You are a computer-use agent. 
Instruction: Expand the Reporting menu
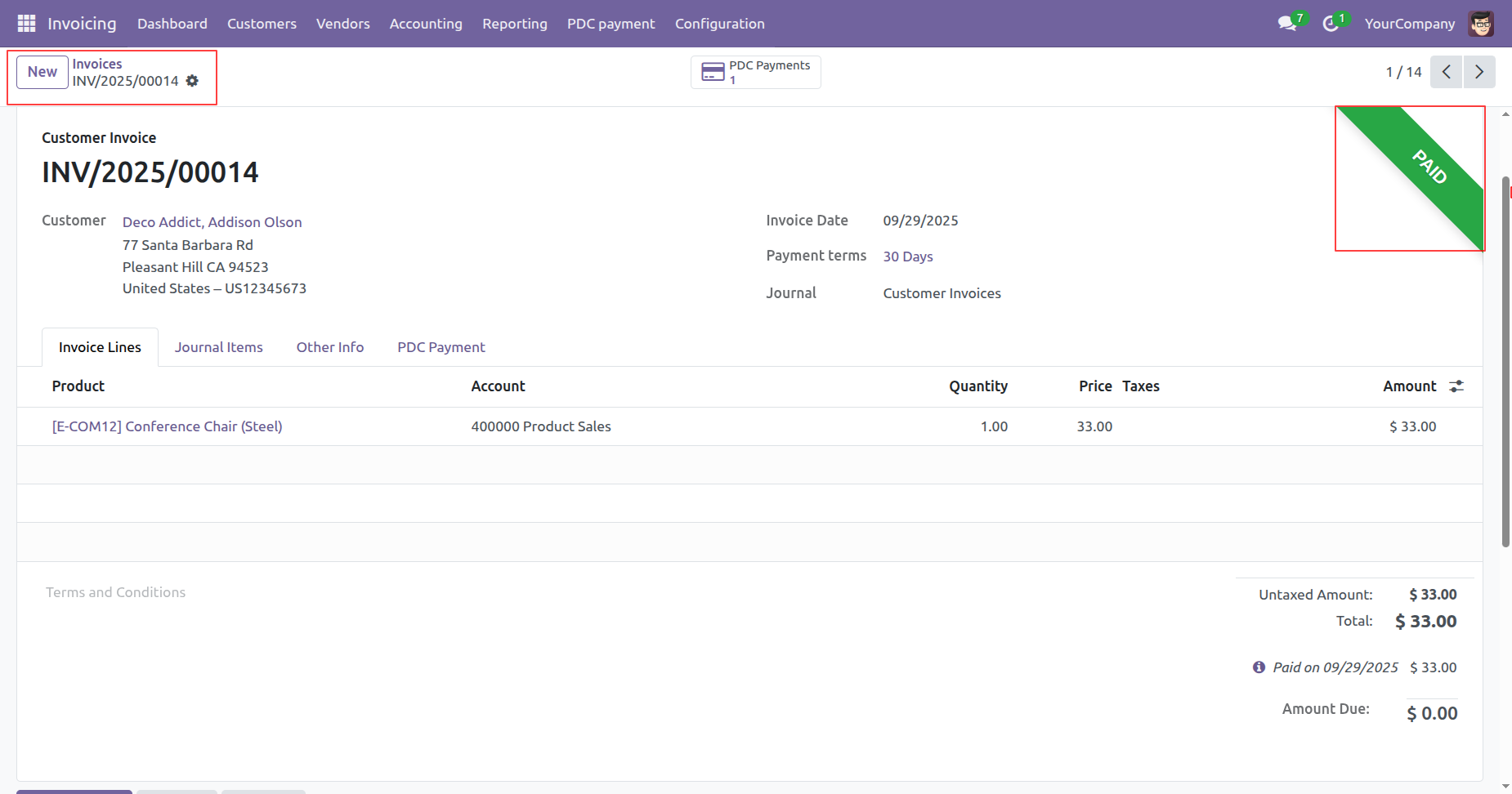(514, 24)
